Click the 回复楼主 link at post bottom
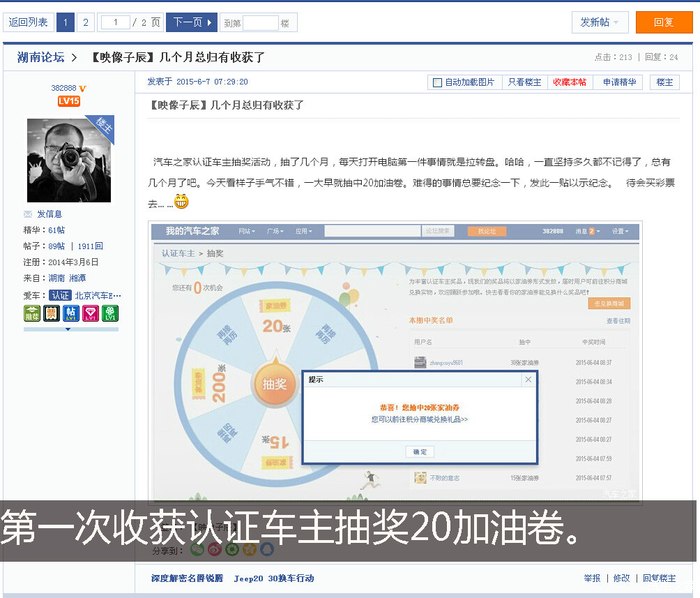700x598 pixels. (x=659, y=578)
